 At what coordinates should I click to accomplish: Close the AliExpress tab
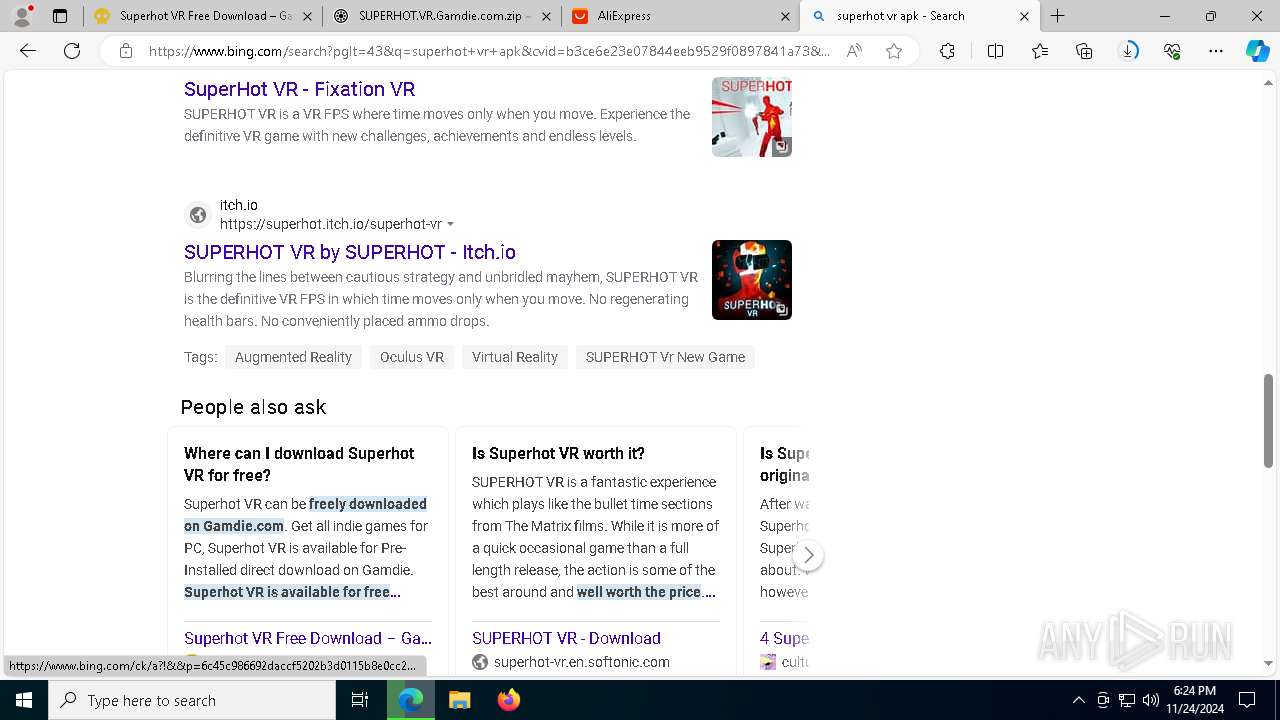tap(785, 16)
